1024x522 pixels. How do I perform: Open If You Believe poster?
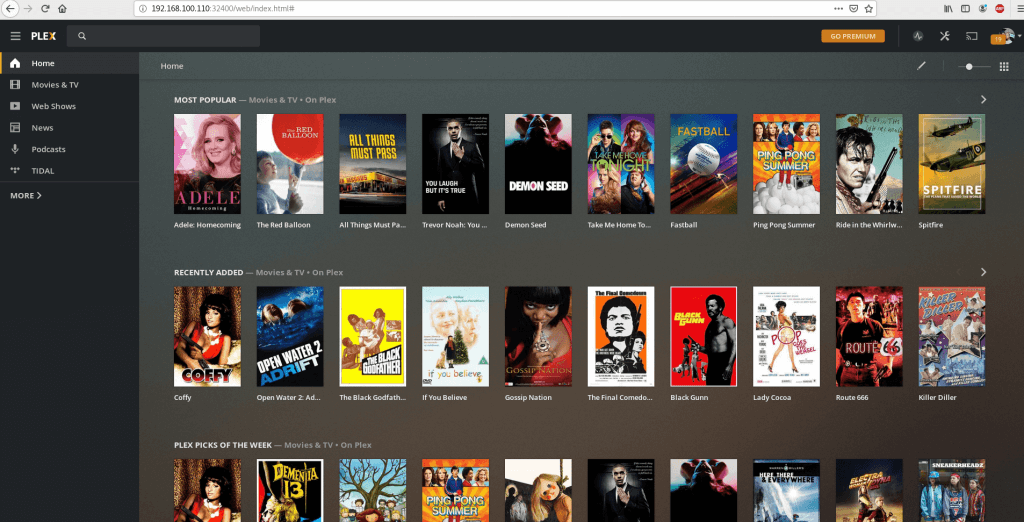pyautogui.click(x=455, y=336)
